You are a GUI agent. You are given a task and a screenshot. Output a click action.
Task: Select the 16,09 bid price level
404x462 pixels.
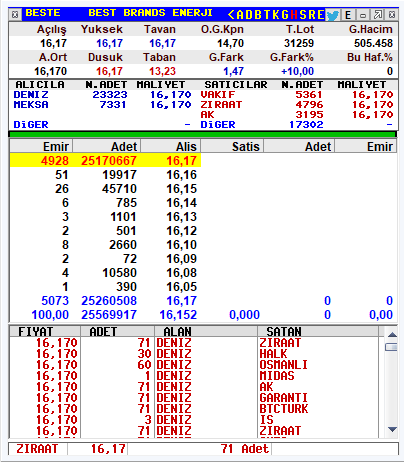(x=182, y=259)
